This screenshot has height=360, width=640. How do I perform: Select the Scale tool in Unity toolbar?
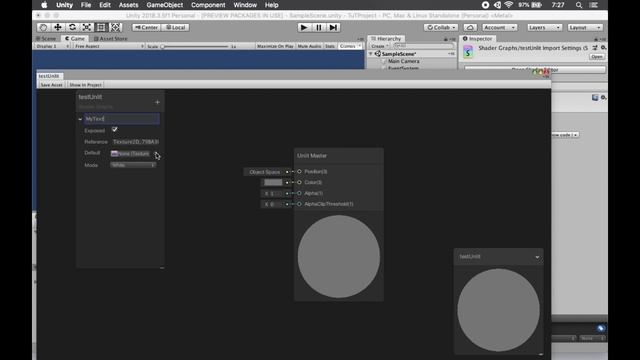(87, 27)
